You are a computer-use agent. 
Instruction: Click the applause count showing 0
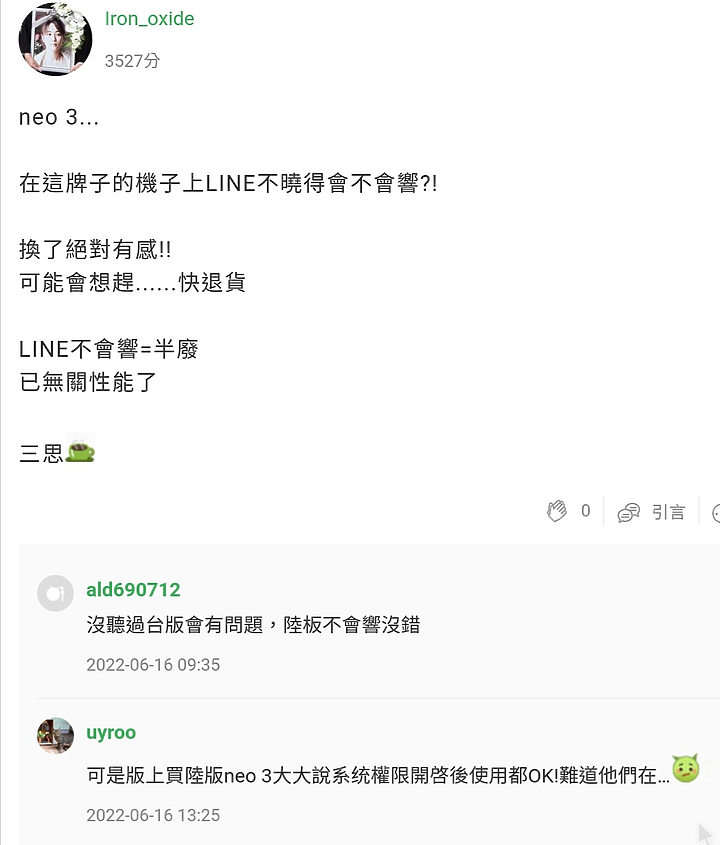pos(586,510)
